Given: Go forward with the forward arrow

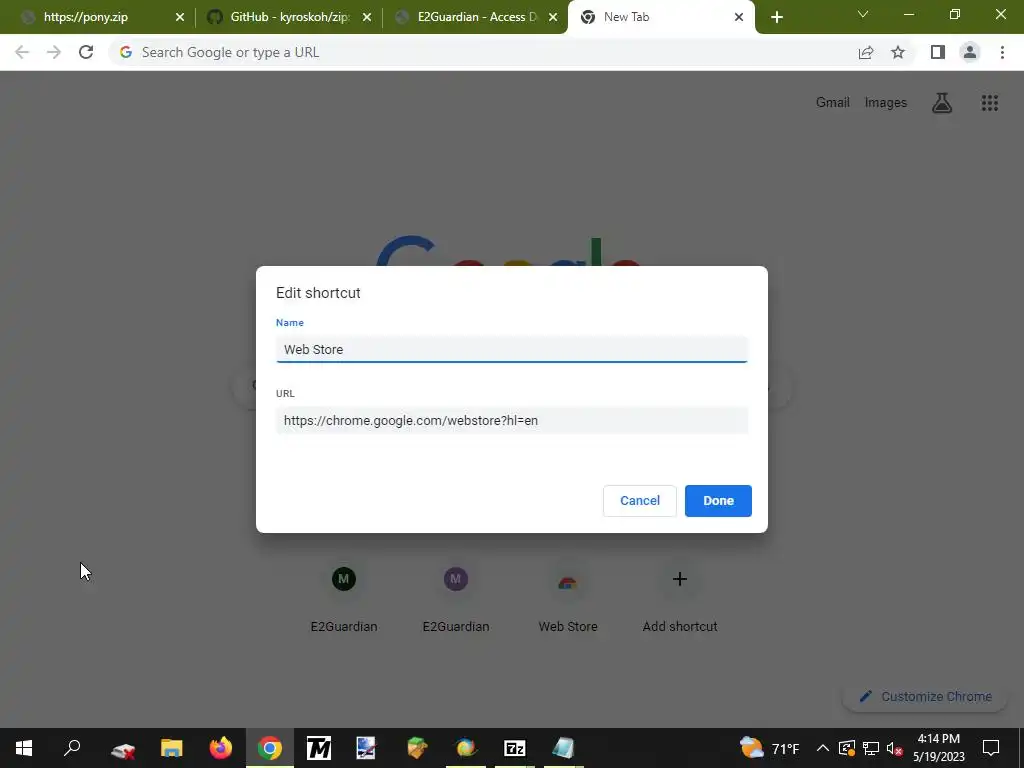Looking at the screenshot, I should pos(54,52).
